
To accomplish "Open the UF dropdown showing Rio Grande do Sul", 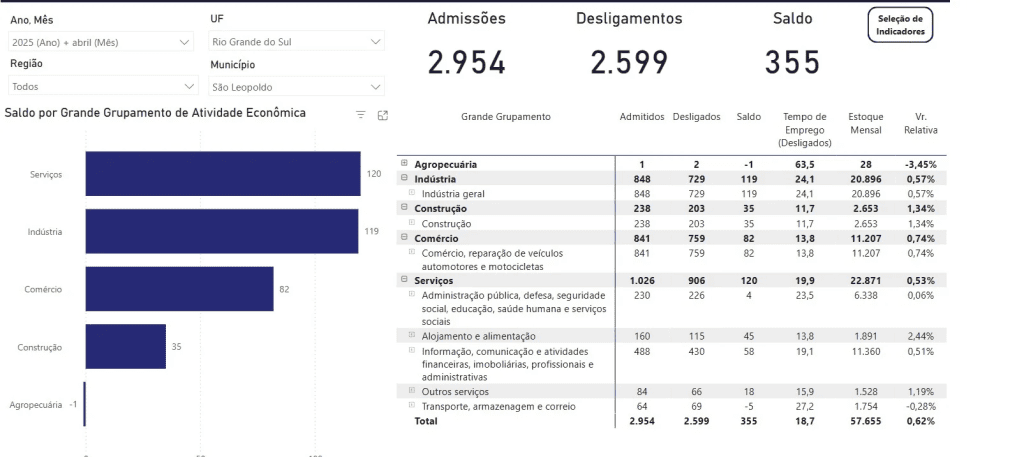I will click(296, 42).
